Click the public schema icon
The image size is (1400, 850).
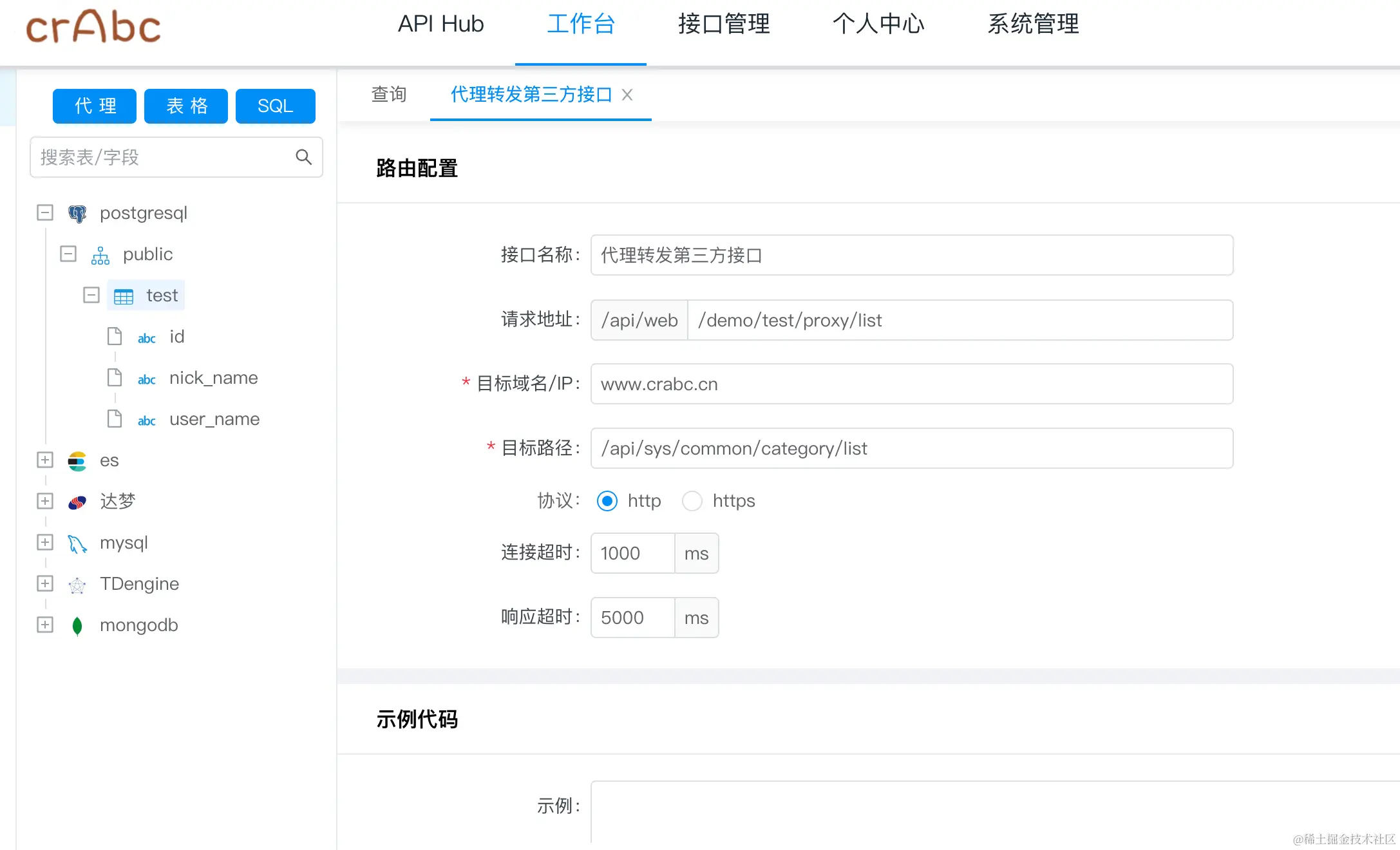(x=100, y=255)
